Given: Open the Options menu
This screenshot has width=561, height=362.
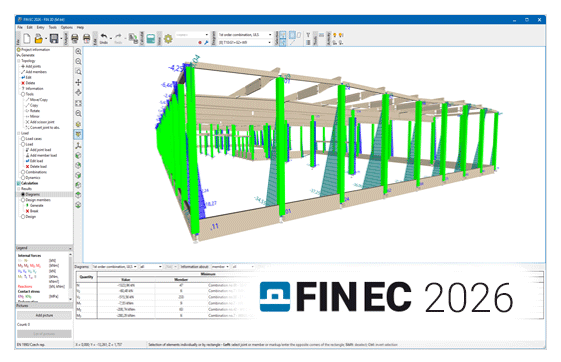Looking at the screenshot, I should (x=67, y=27).
